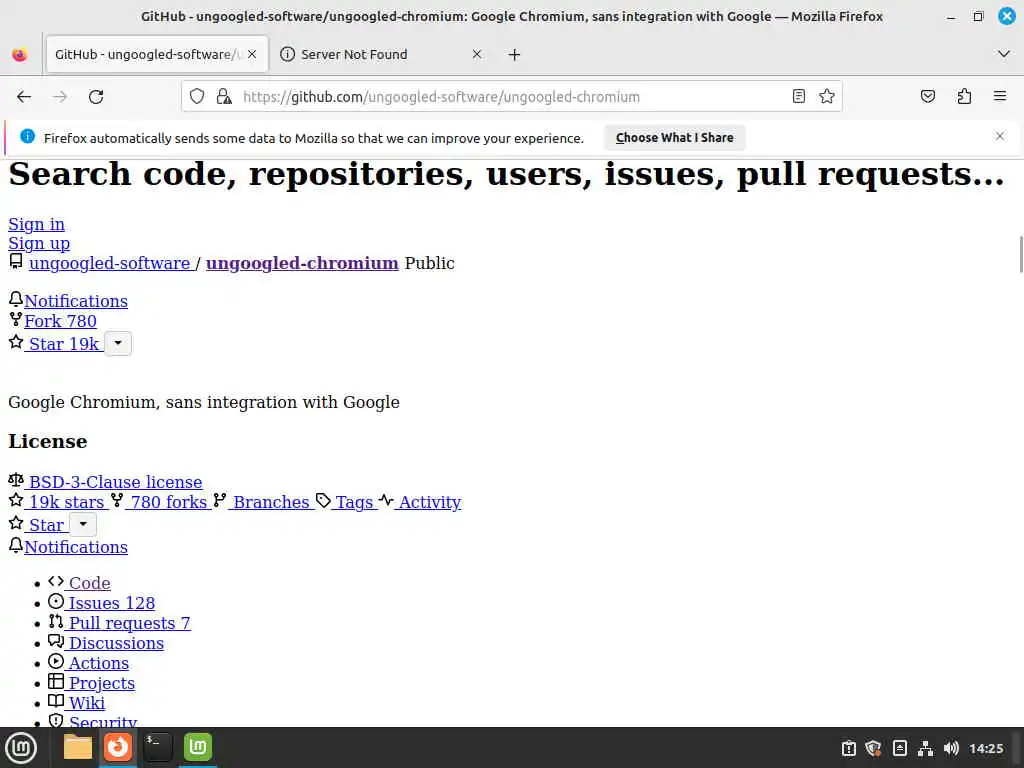Open the Activity link
The image size is (1024, 768).
tap(429, 502)
